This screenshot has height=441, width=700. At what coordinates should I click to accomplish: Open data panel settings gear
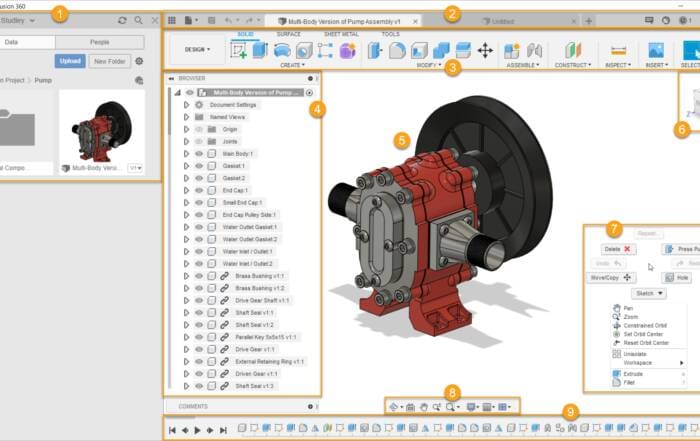tap(139, 61)
